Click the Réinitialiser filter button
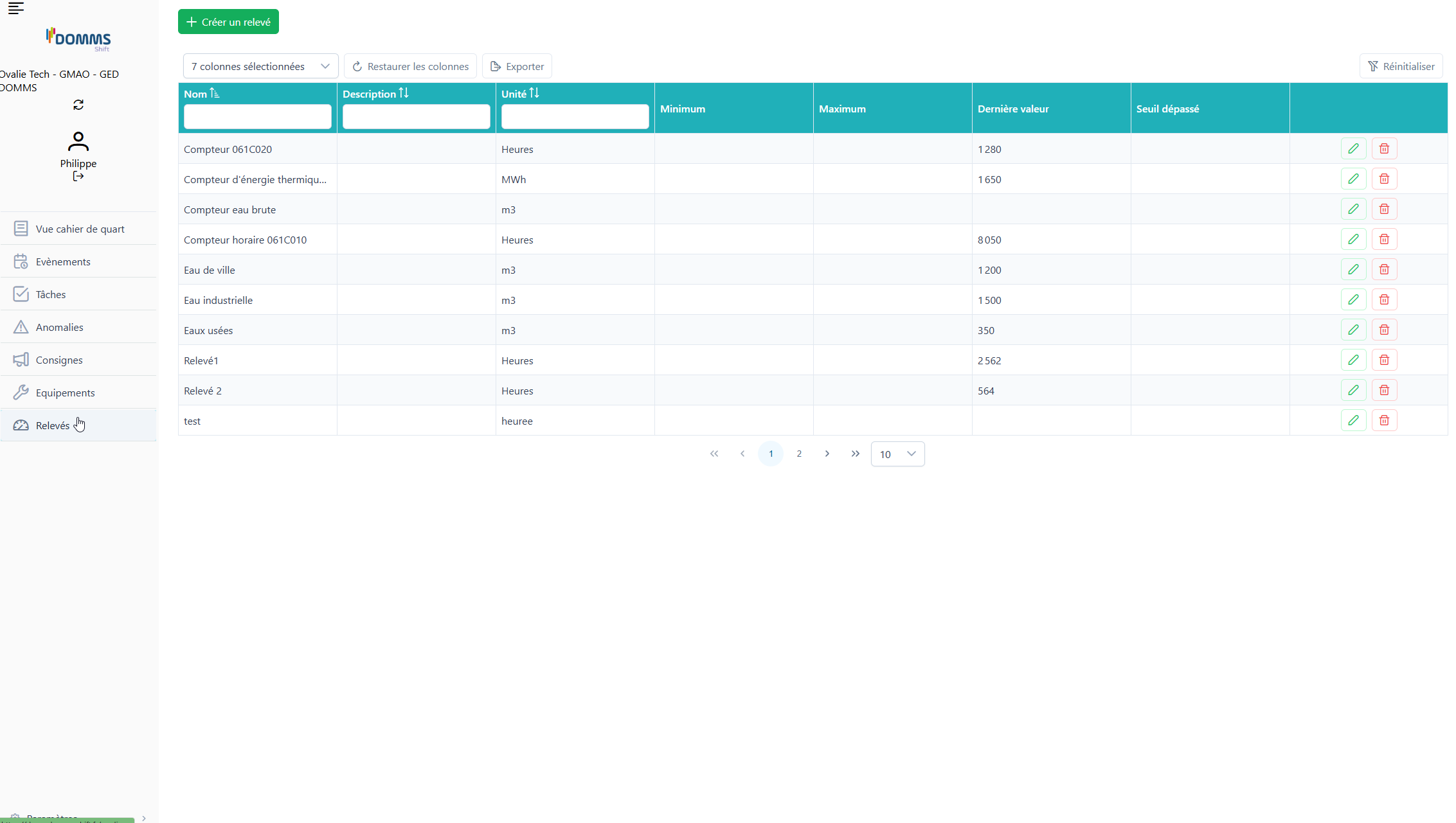The image size is (1456, 823). (x=1401, y=66)
